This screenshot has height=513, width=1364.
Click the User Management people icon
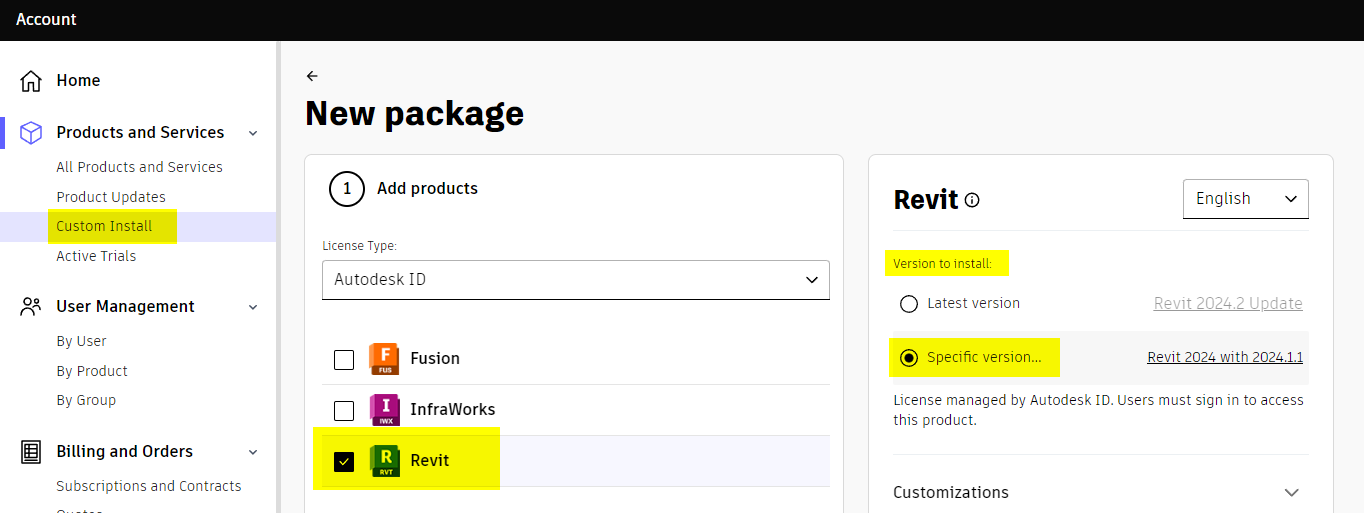coord(31,306)
